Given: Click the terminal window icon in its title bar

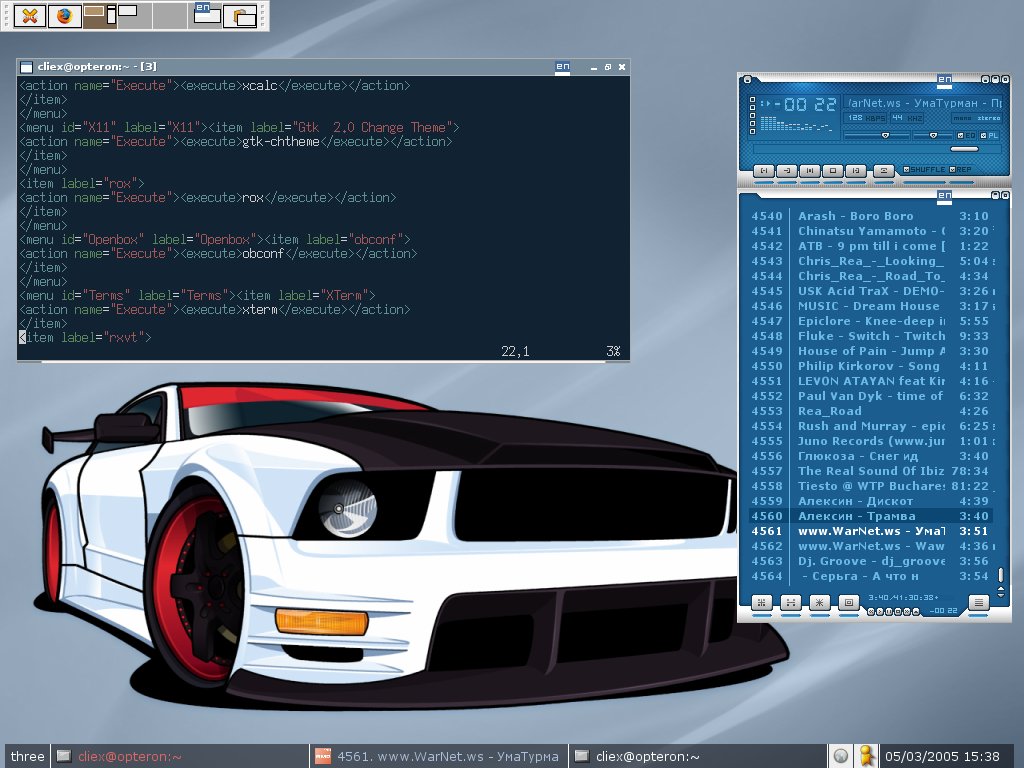Looking at the screenshot, I should pos(26,67).
